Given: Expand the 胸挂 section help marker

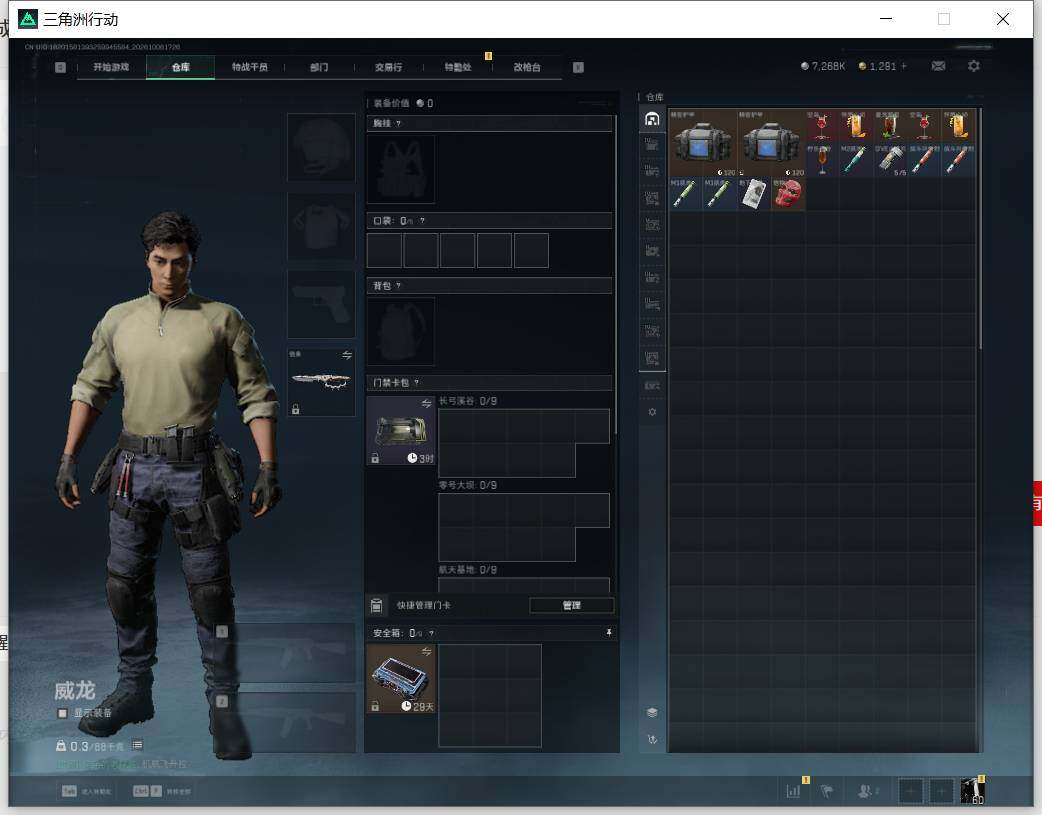Looking at the screenshot, I should tap(398, 123).
